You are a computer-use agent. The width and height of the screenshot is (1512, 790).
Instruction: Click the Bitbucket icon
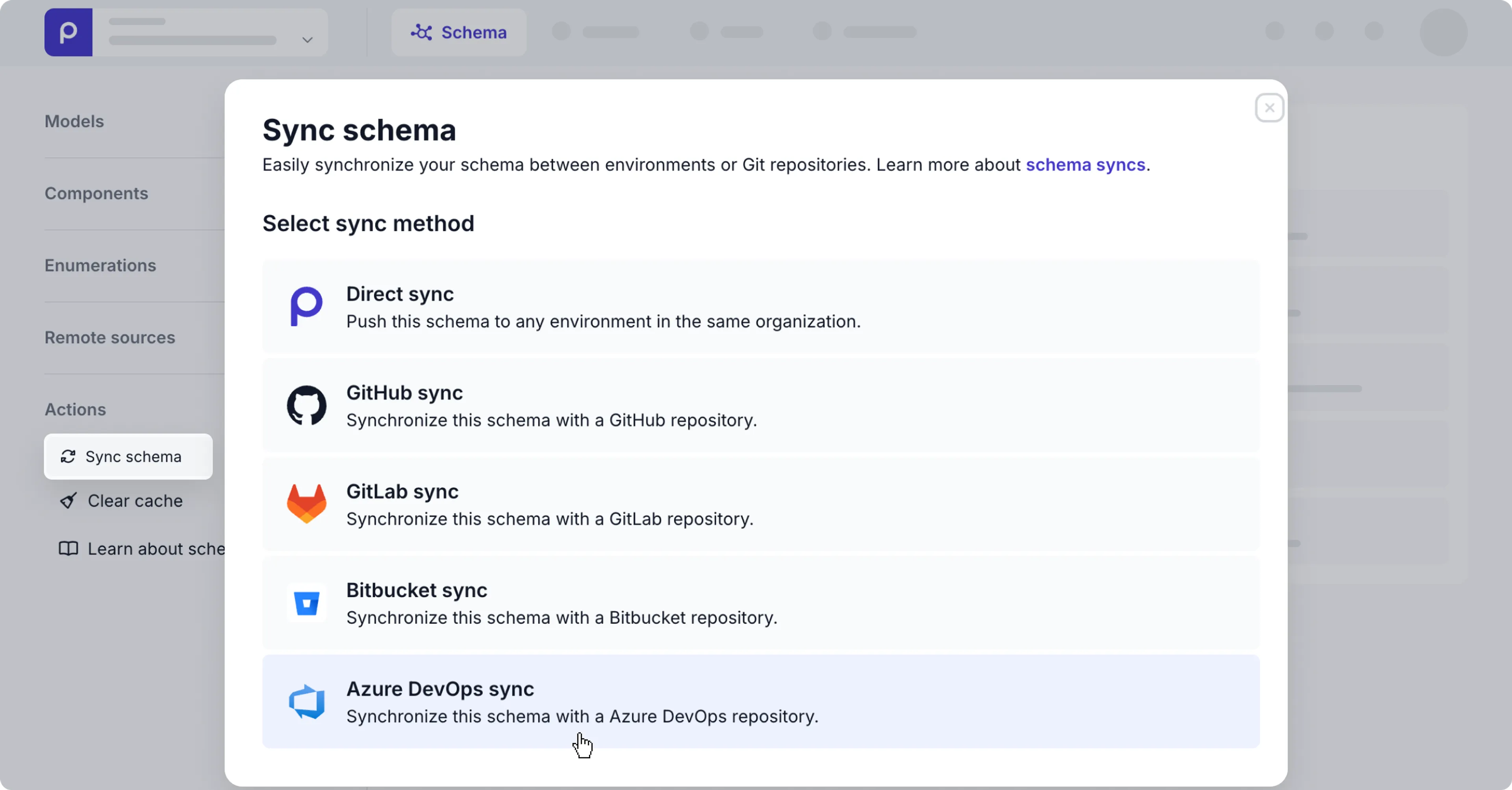click(x=306, y=602)
